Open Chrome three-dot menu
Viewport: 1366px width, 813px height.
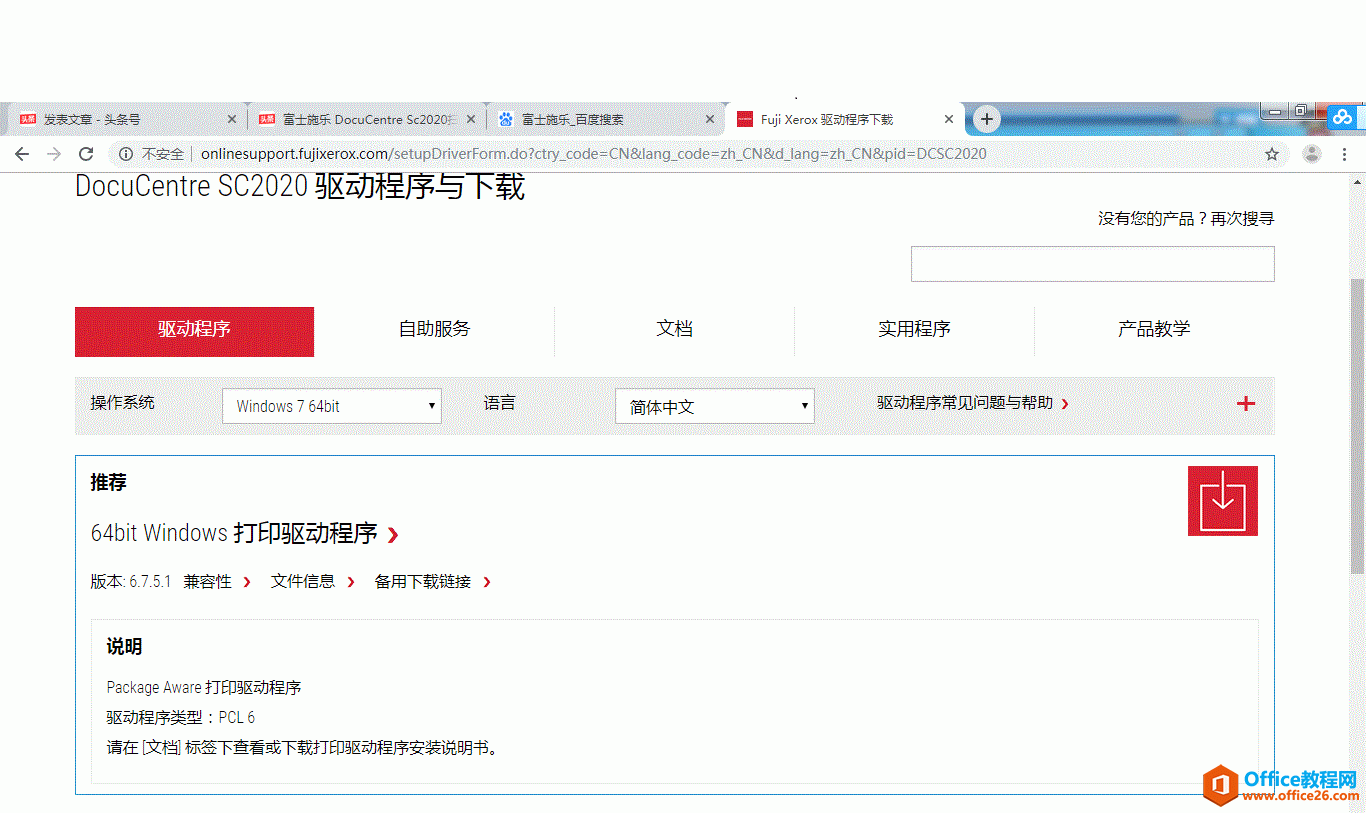tap(1345, 154)
